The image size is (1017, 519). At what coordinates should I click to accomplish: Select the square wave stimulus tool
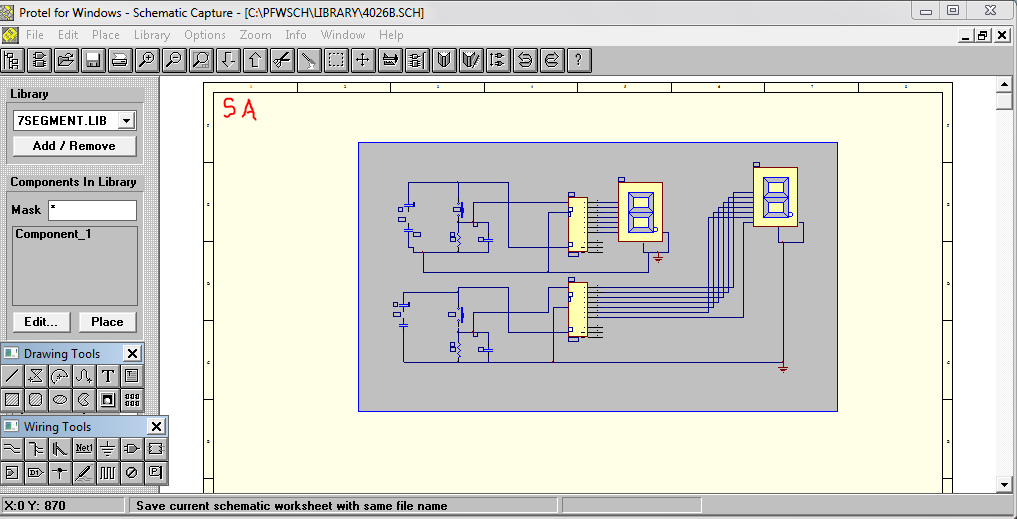point(108,472)
